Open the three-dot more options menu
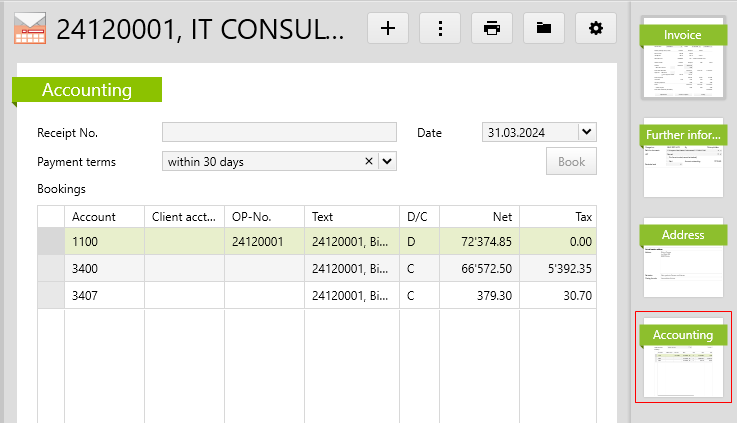 [440, 28]
